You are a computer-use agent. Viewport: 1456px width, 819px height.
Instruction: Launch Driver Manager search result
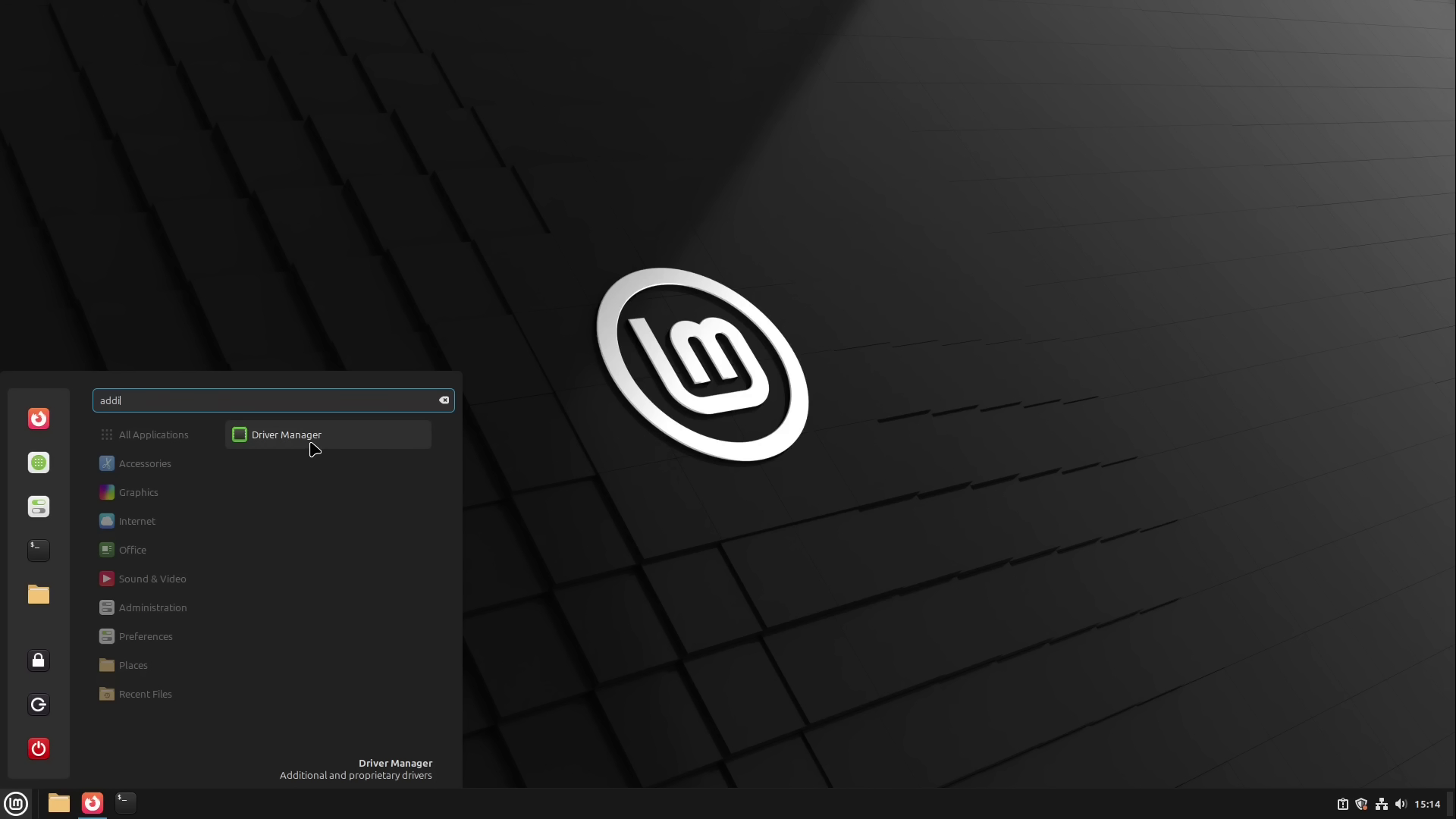point(327,435)
